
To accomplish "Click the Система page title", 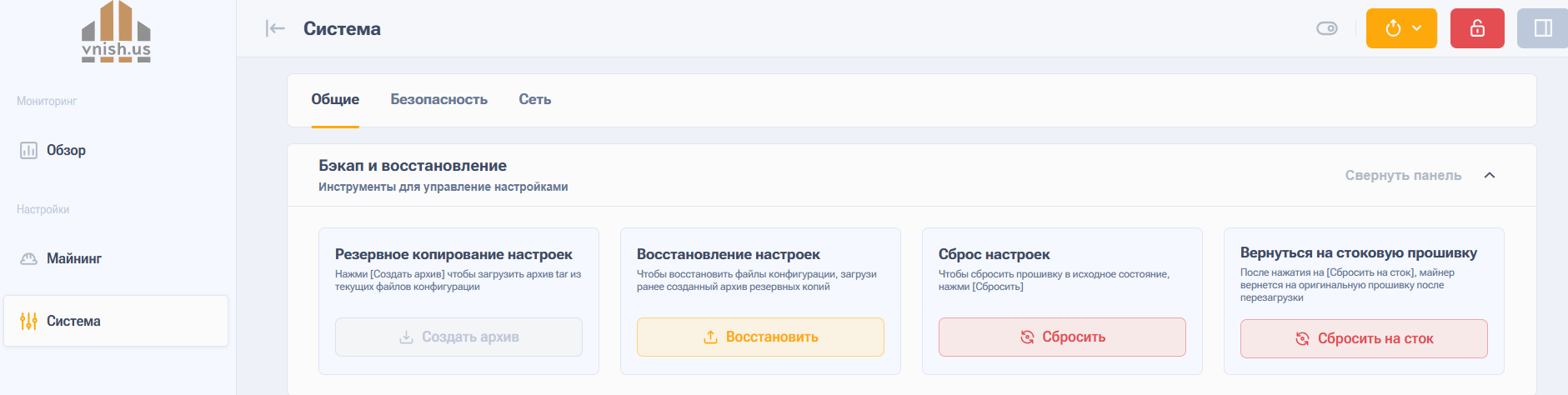I will (342, 28).
